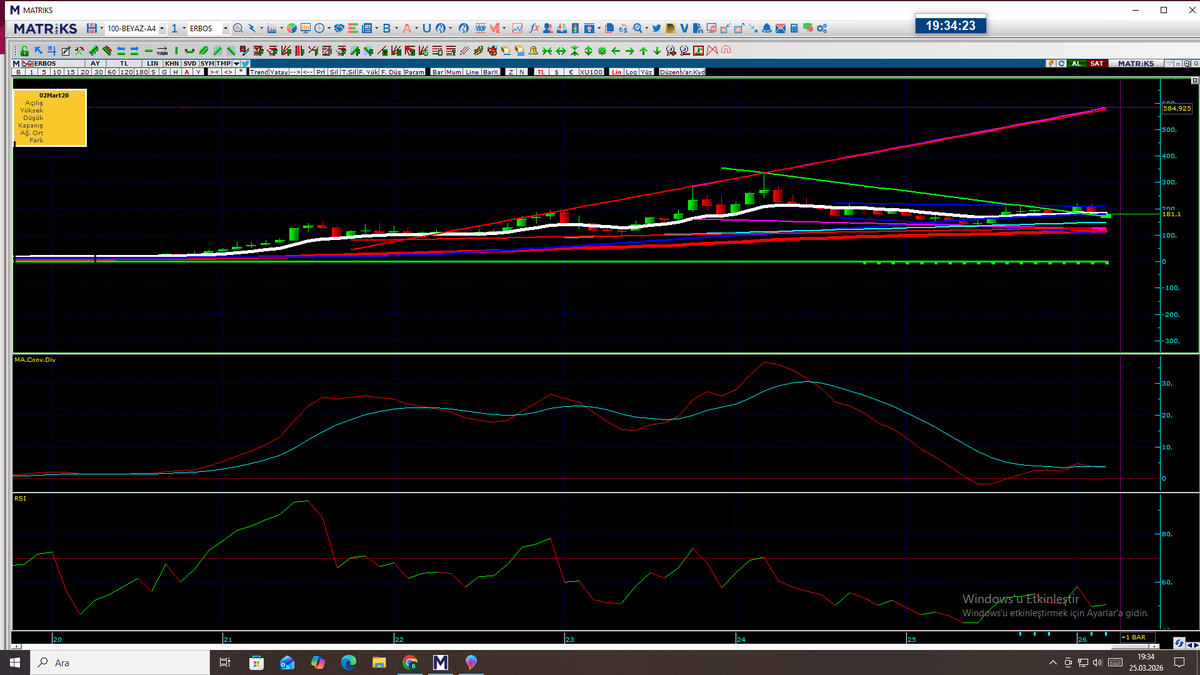This screenshot has width=1200, height=675.
Task: Switch chart type to Mum candlesticks
Action: click(x=454, y=72)
